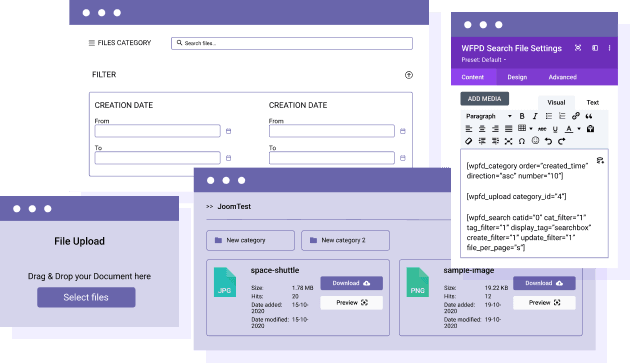The width and height of the screenshot is (630, 363).
Task: Align text right in the editor
Action: coord(495,129)
